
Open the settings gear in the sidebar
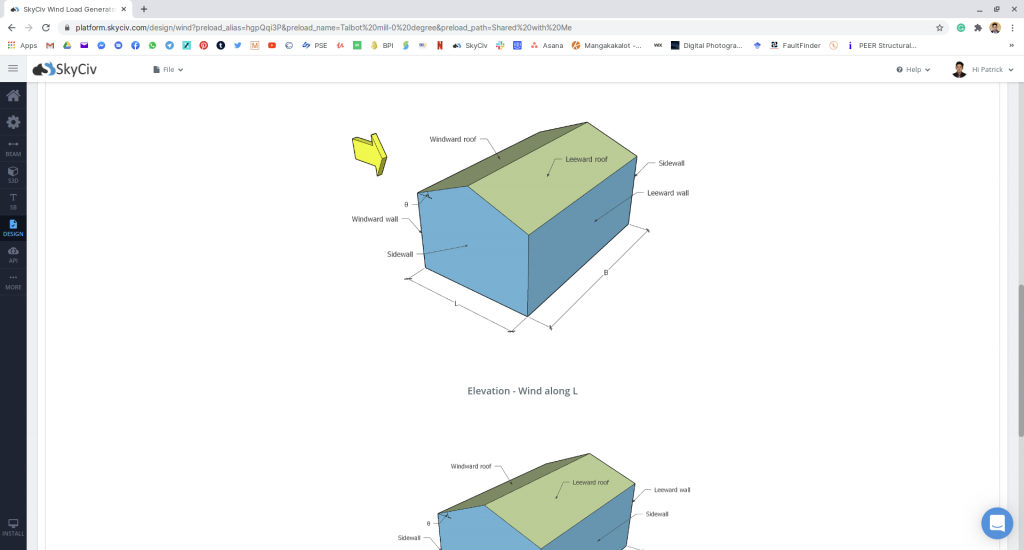(x=13, y=122)
